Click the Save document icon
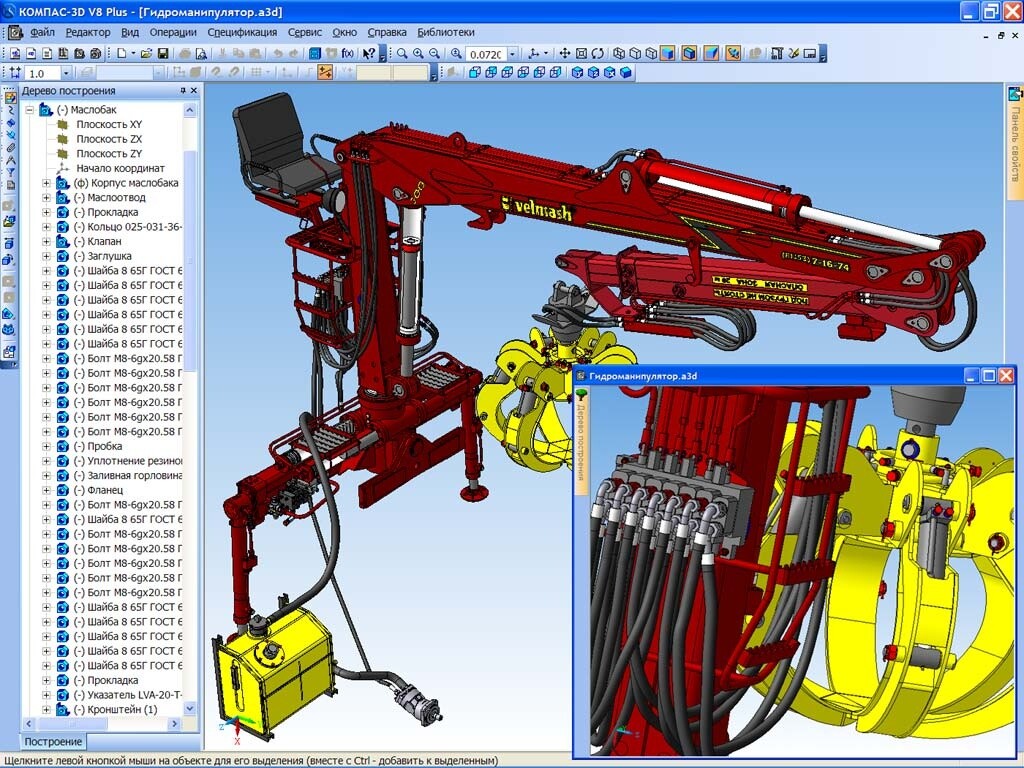The height and width of the screenshot is (768, 1024). (x=163, y=52)
